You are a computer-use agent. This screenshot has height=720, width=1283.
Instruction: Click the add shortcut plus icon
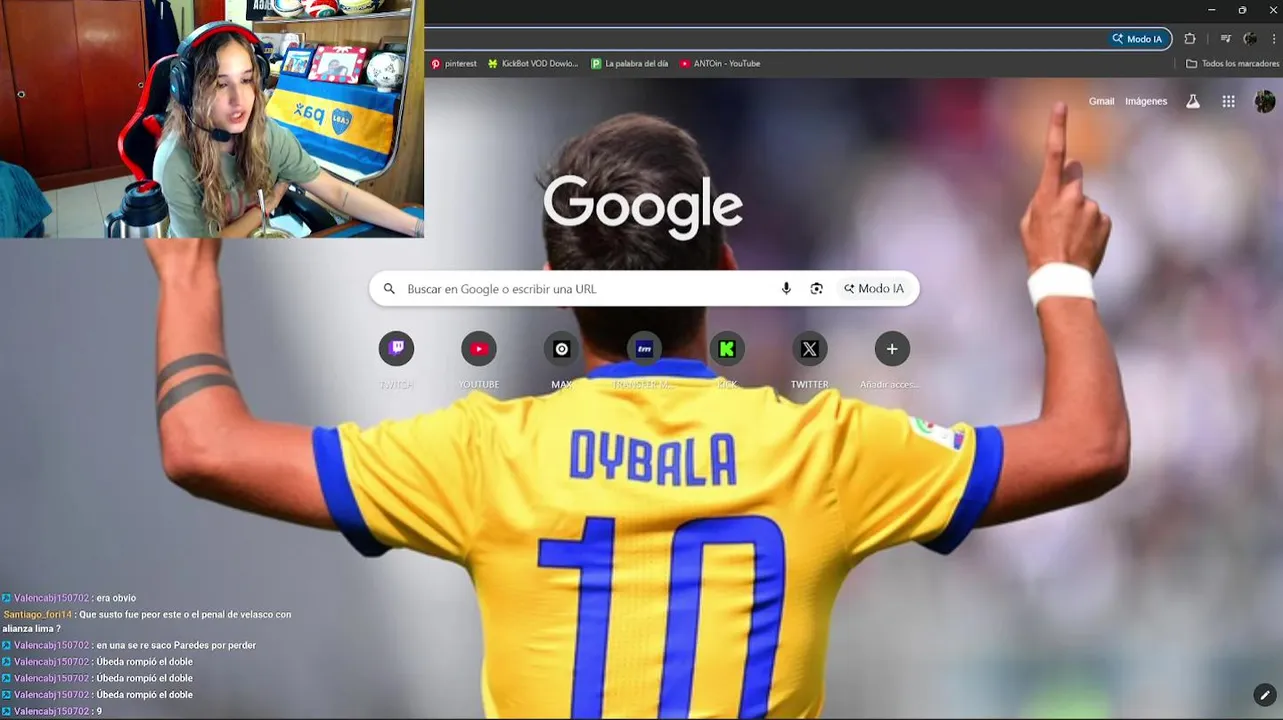click(892, 349)
